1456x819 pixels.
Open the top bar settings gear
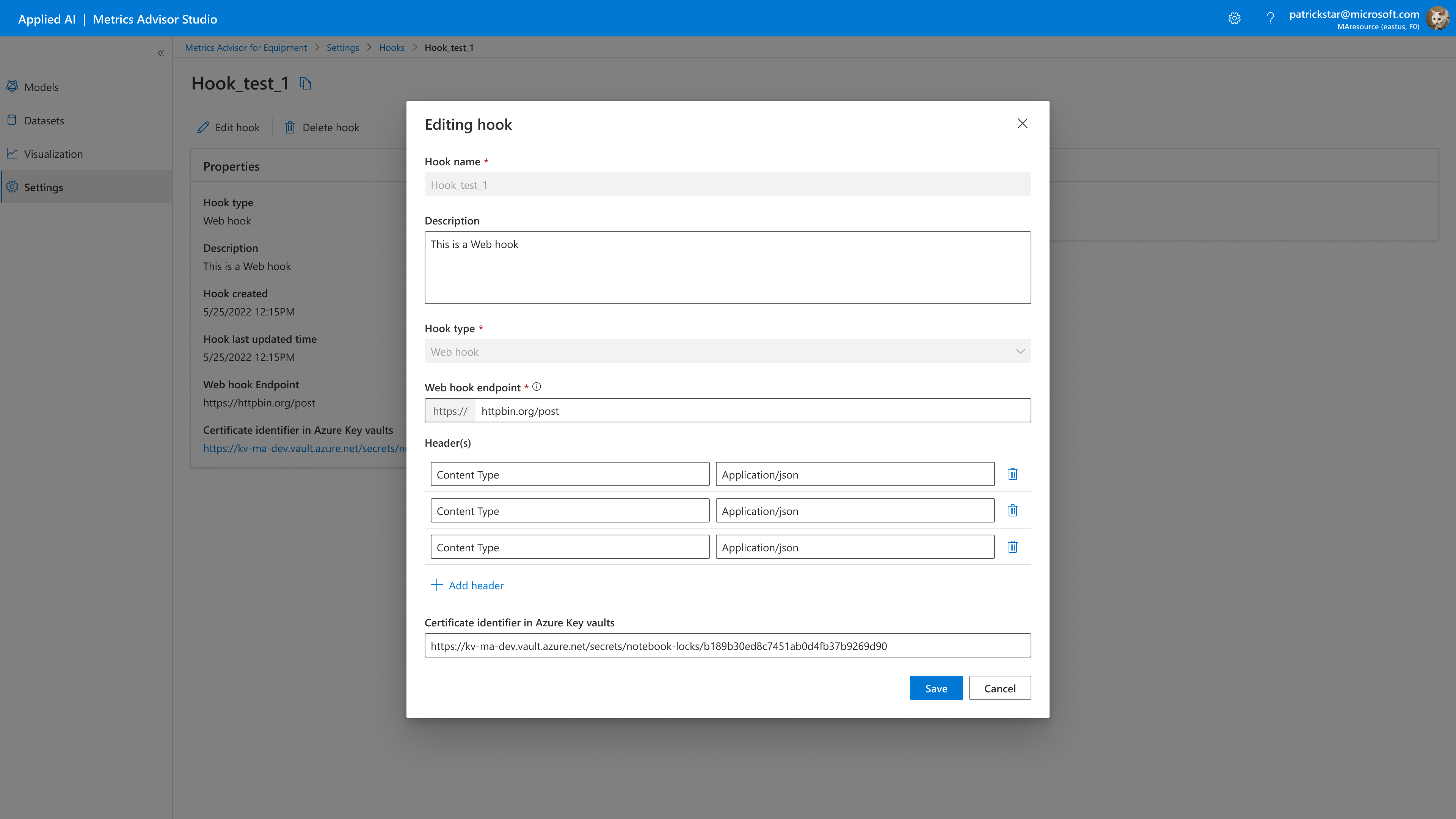1235,19
